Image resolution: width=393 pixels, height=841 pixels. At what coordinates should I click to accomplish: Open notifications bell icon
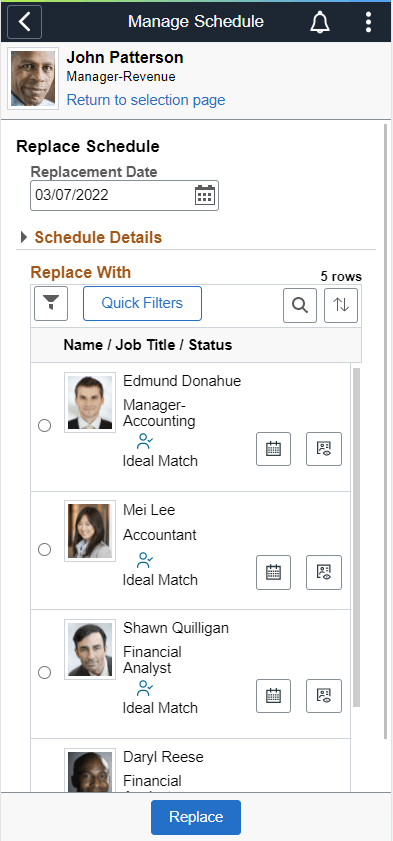point(320,22)
